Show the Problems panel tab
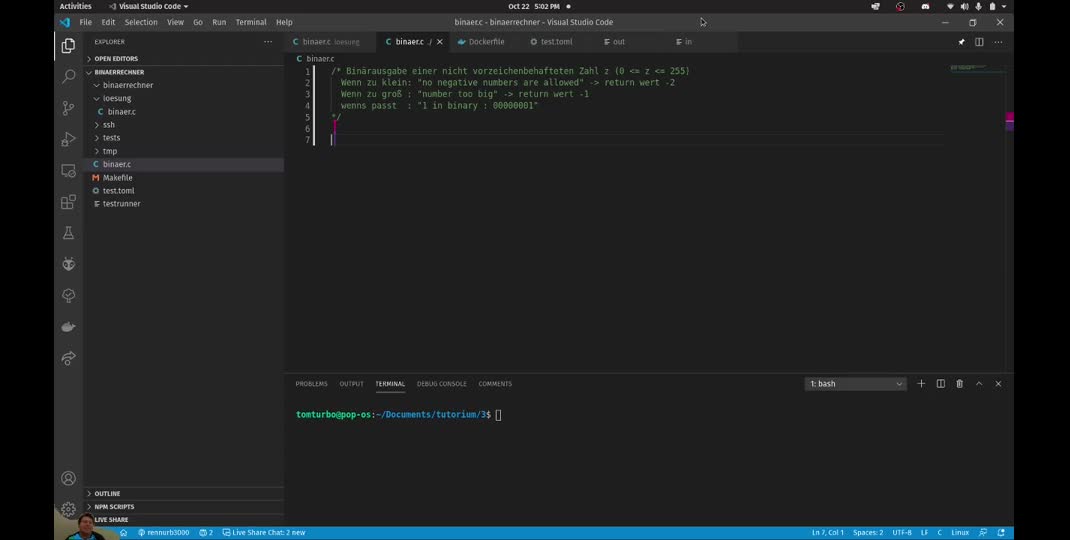Image resolution: width=1070 pixels, height=540 pixels. pyautogui.click(x=311, y=384)
